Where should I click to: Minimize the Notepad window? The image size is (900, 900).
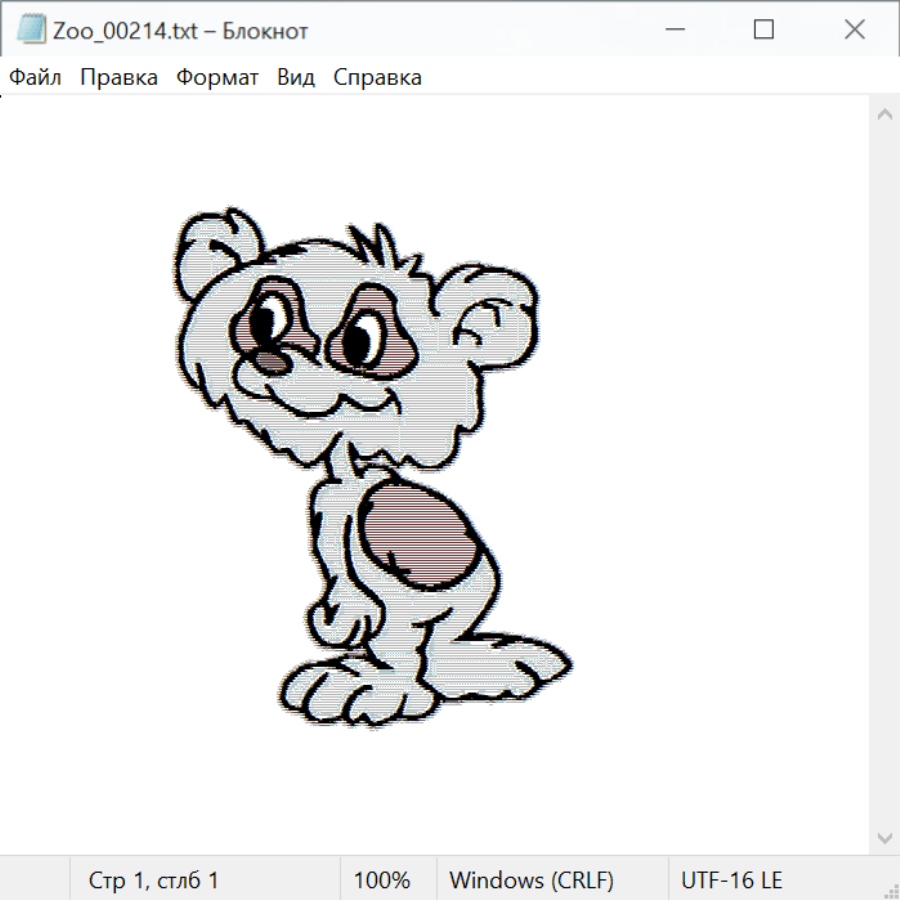point(674,30)
